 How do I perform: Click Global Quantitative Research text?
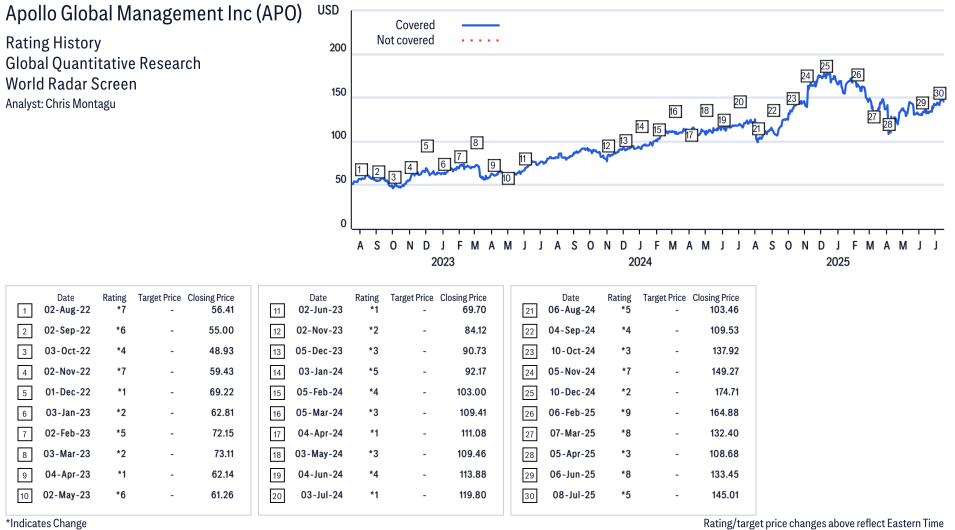(x=103, y=63)
